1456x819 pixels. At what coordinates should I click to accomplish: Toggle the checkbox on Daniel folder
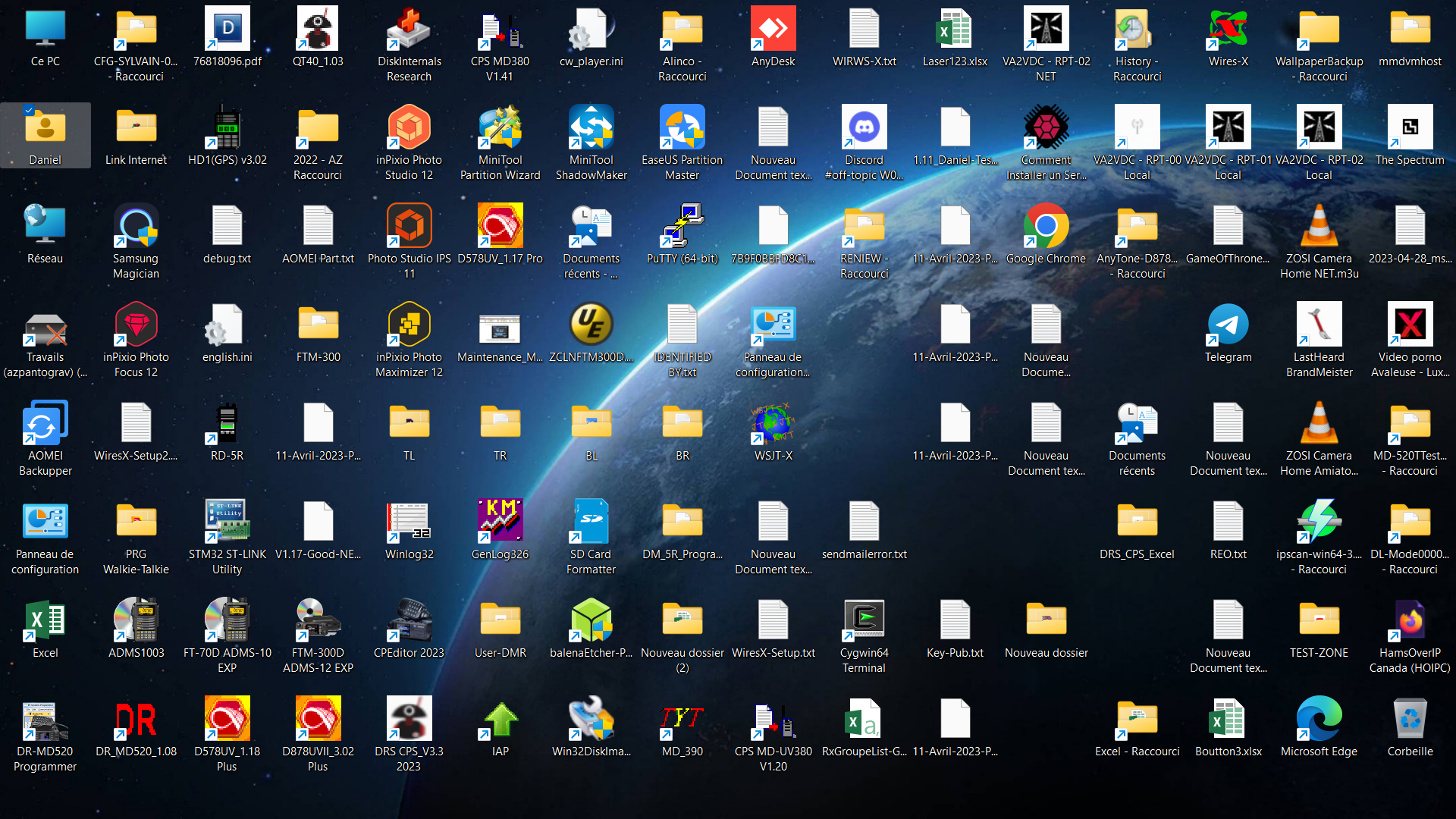(x=29, y=111)
